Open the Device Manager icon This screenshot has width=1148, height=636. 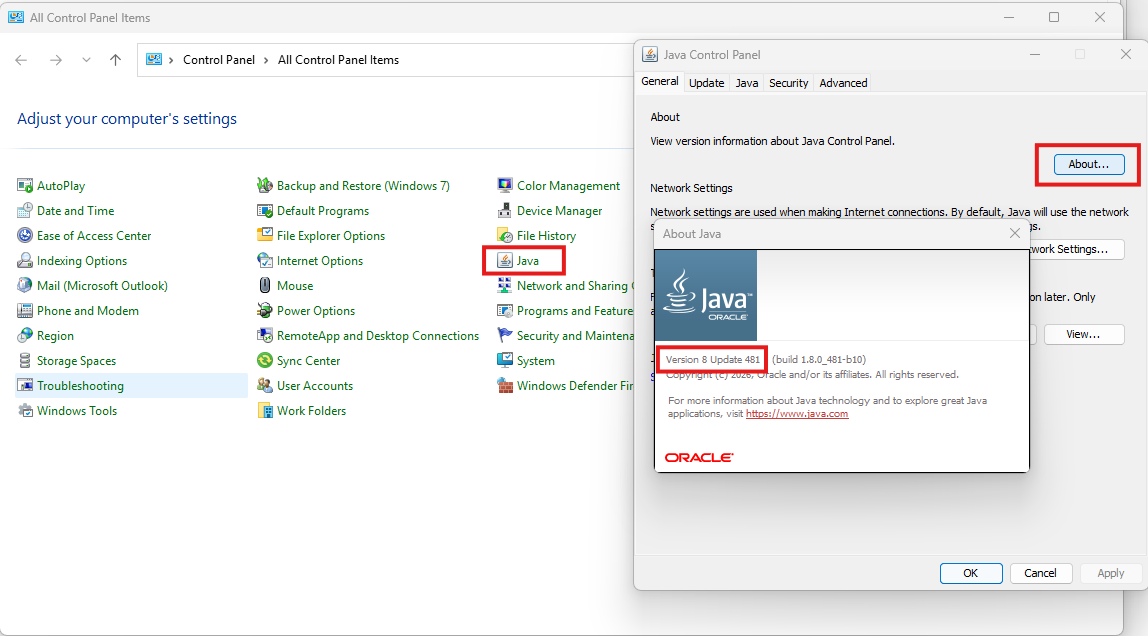pos(504,211)
